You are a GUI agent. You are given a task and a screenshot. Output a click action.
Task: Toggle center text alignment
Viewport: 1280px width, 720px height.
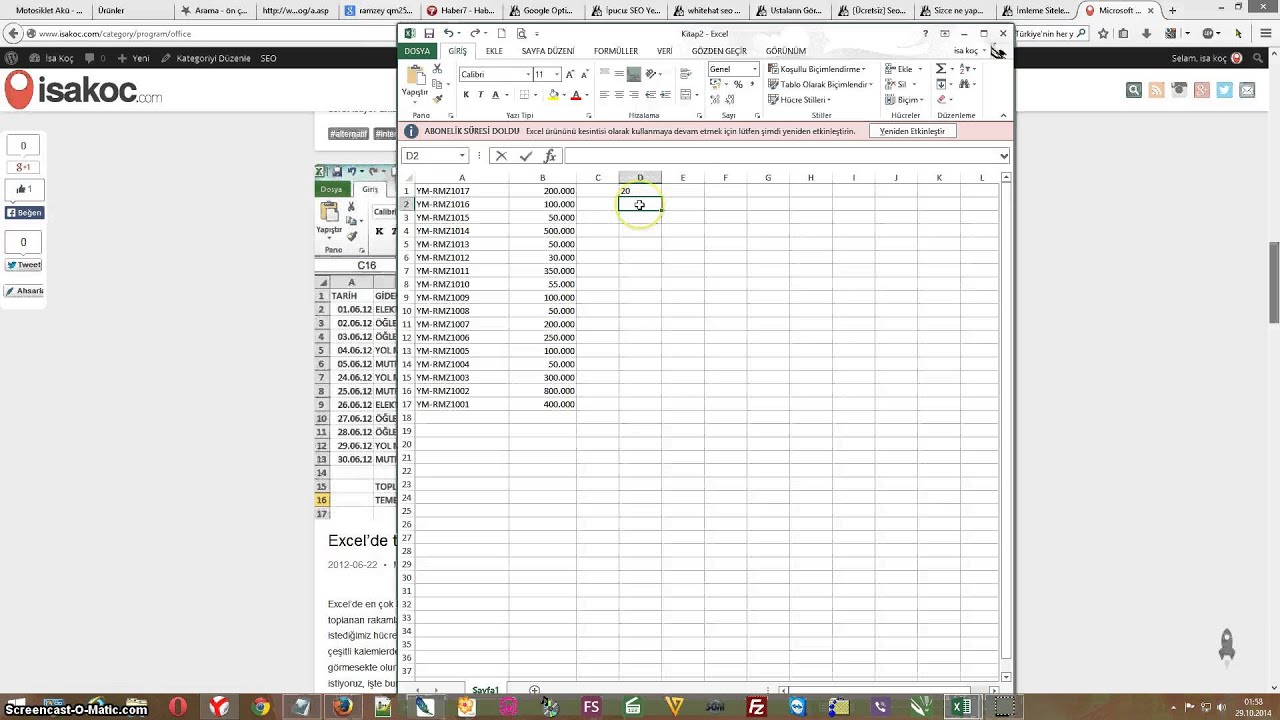(x=619, y=94)
